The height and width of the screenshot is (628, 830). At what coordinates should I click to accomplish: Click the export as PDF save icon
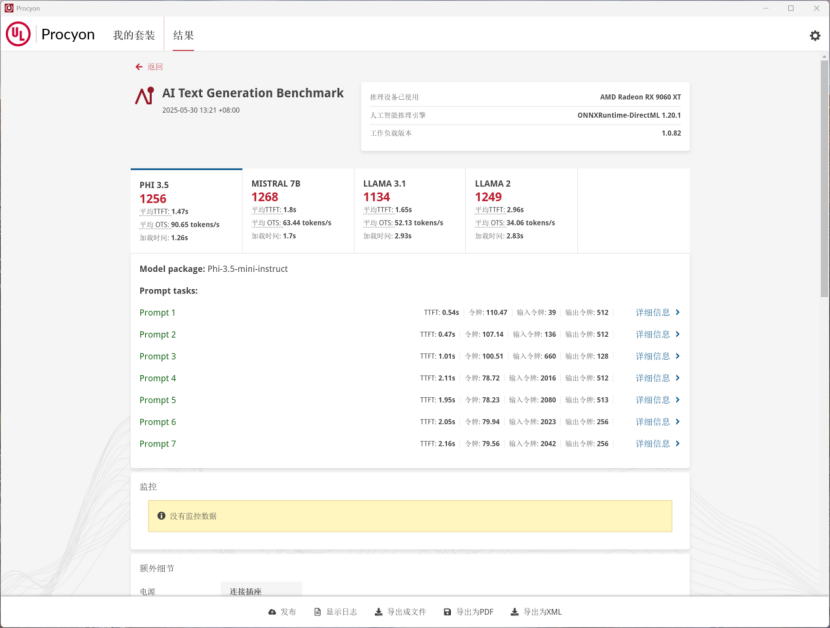point(447,612)
